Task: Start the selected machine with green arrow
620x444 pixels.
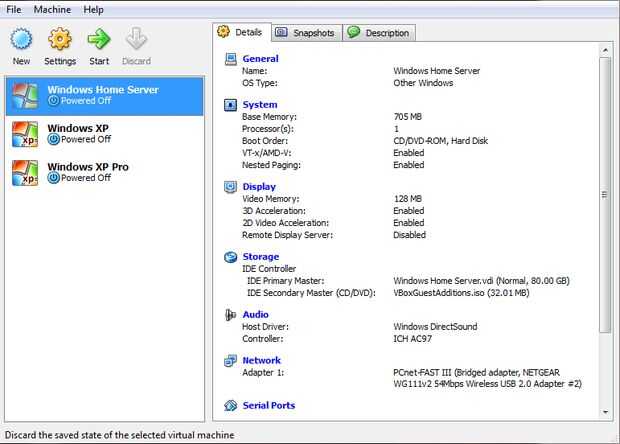Action: (99, 39)
